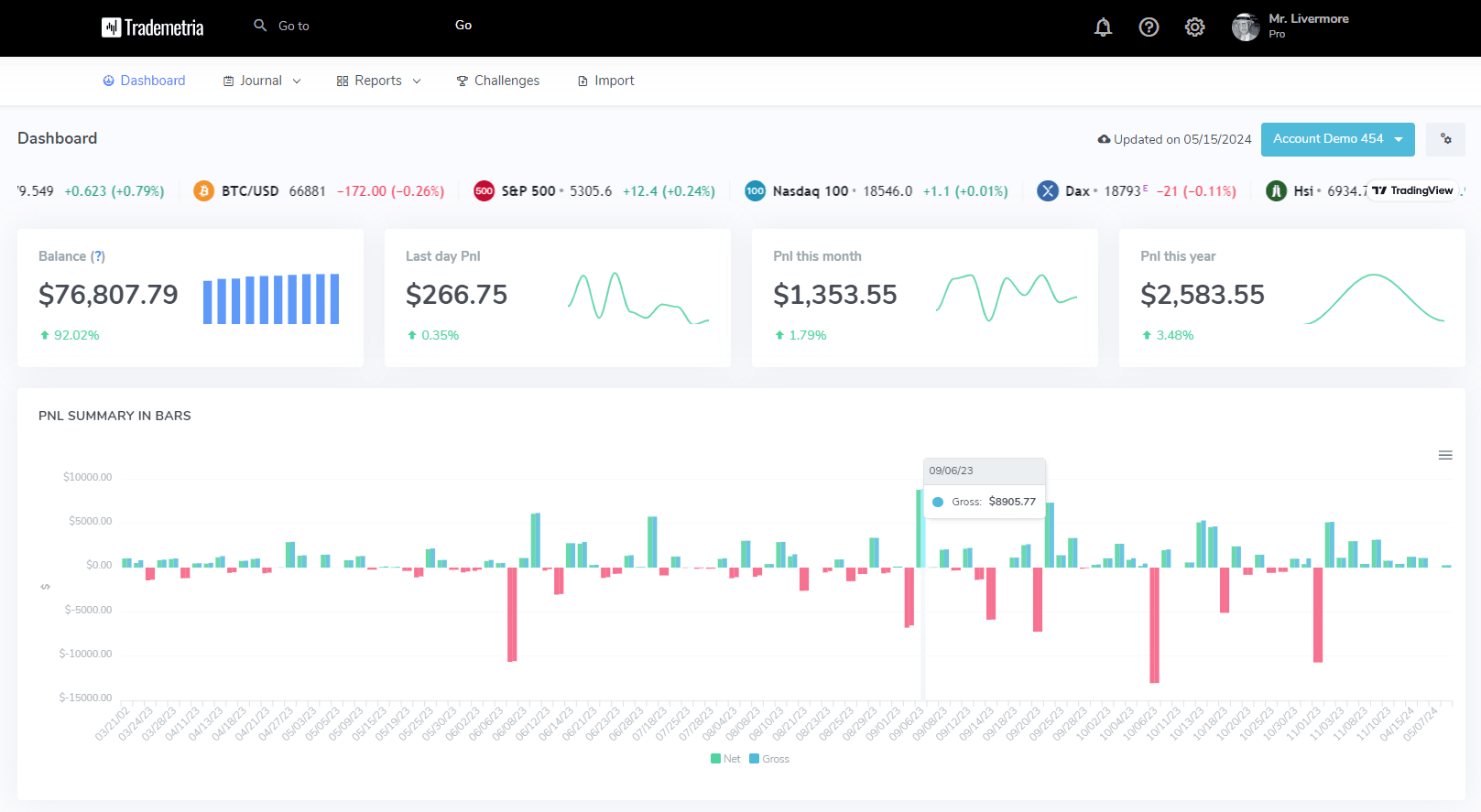Open settings gear icon in header
The width and height of the screenshot is (1481, 812).
(x=1194, y=27)
